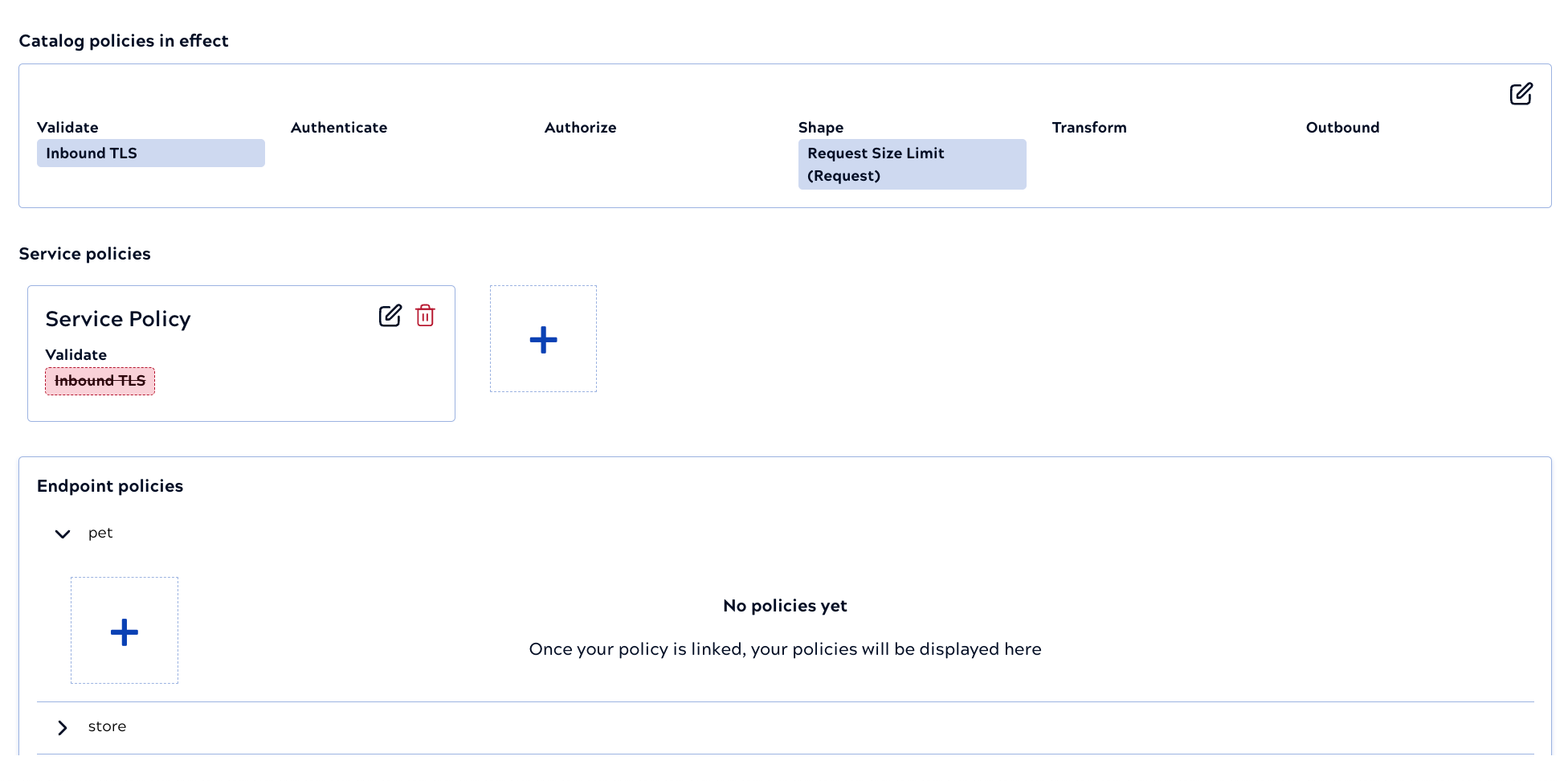The height and width of the screenshot is (781, 1568).
Task: Click the struck-through Inbound TLS tag
Action: [x=100, y=381]
